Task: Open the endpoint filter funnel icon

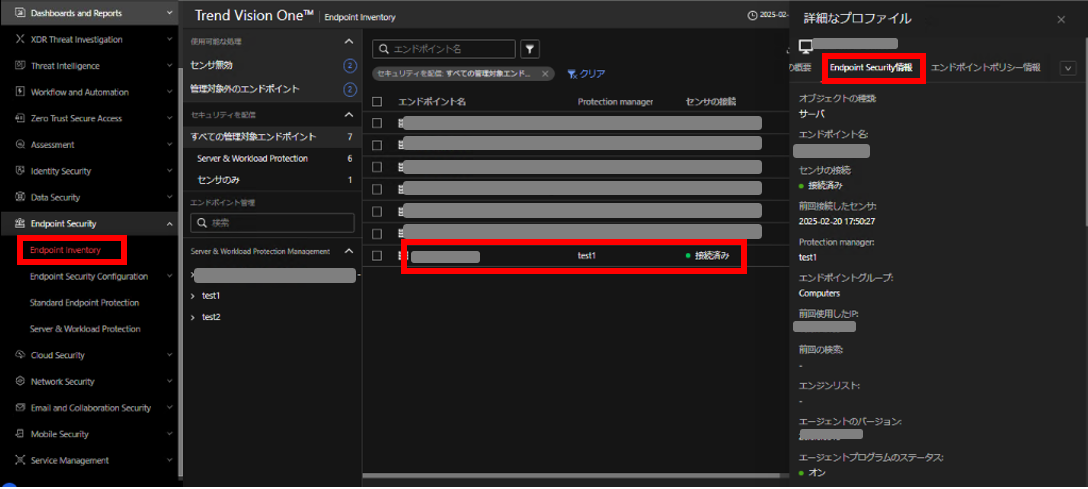Action: [x=530, y=49]
